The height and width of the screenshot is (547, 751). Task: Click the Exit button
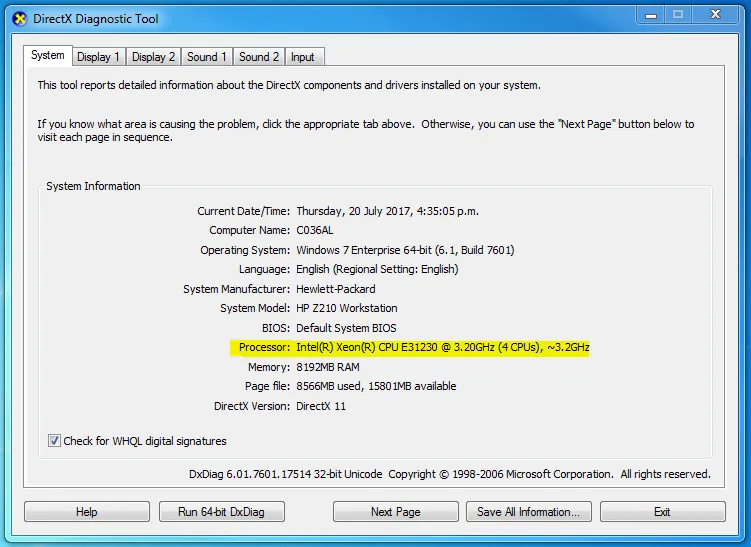(x=663, y=512)
